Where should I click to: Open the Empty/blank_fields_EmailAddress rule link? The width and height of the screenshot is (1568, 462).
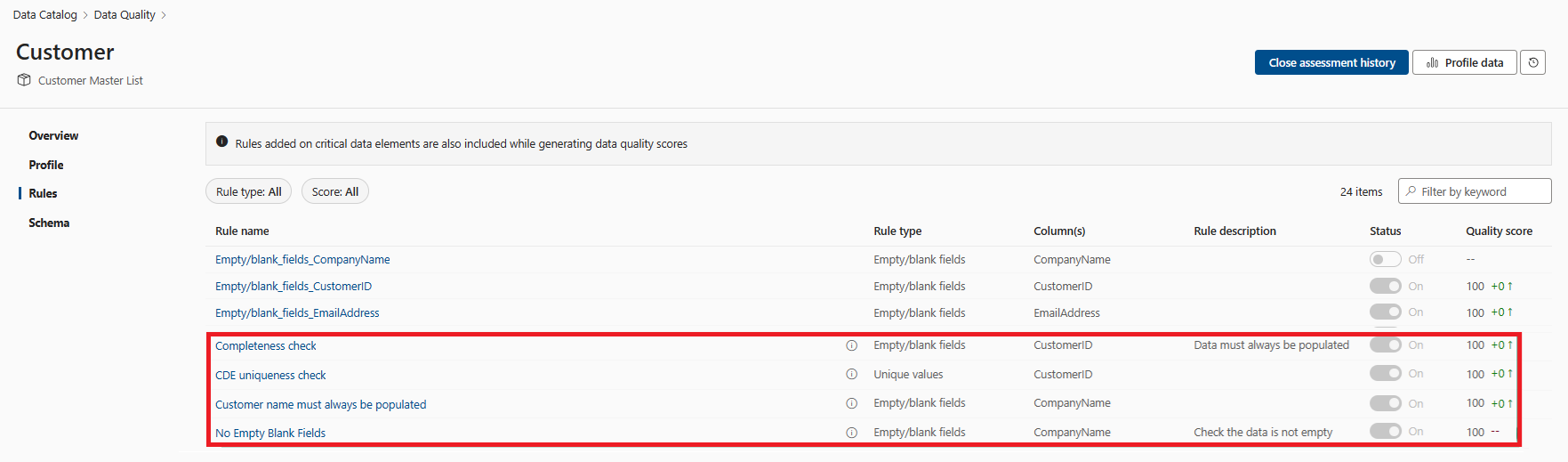click(297, 312)
